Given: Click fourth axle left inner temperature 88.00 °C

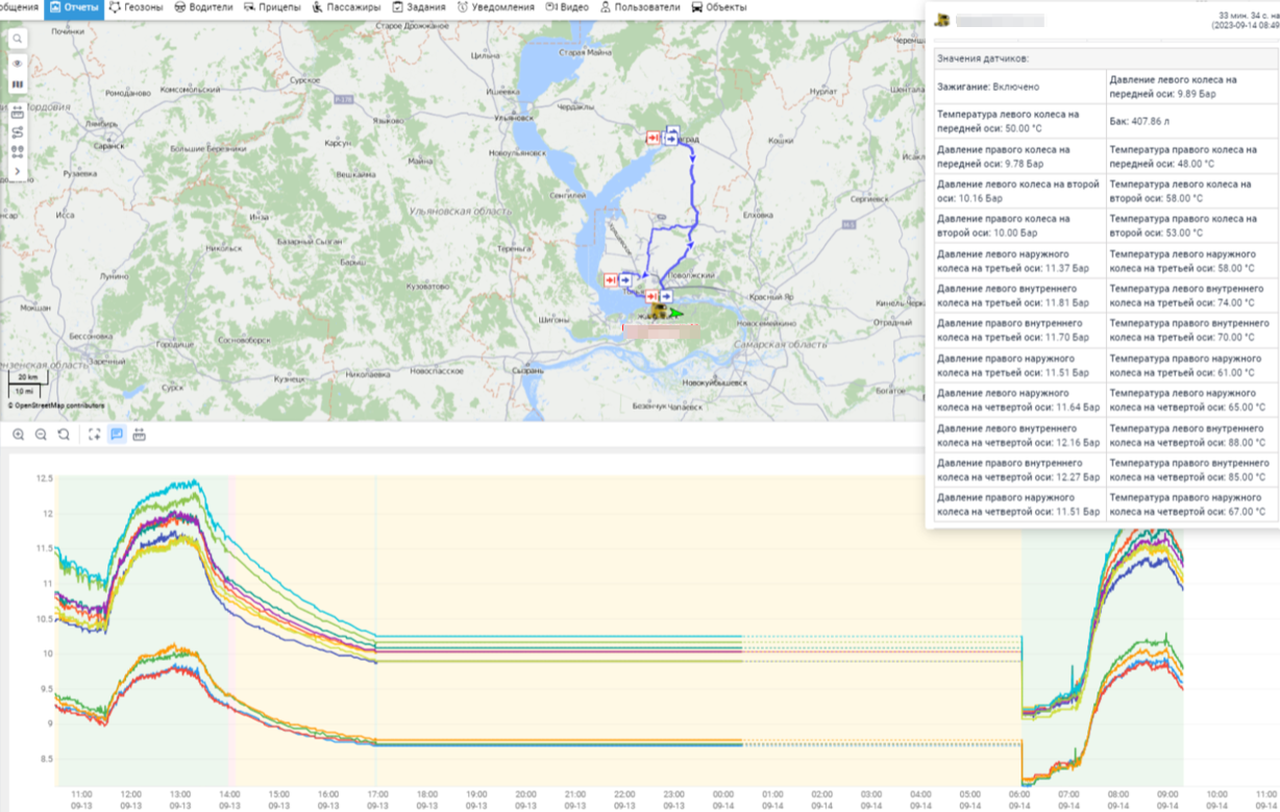Looking at the screenshot, I should tap(1190, 435).
